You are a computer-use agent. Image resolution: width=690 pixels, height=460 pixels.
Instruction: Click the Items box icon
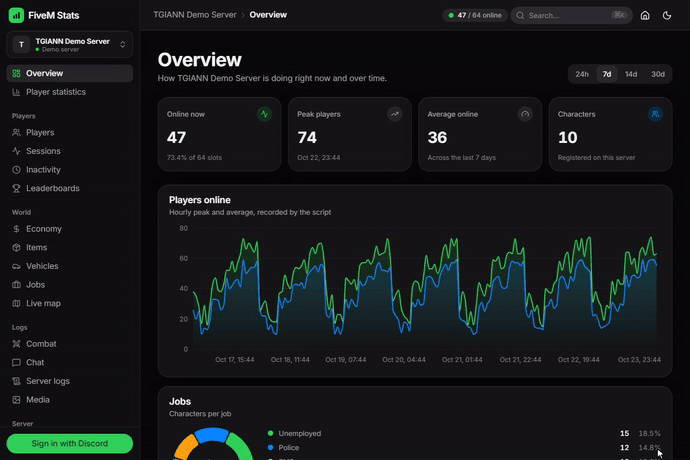16,247
